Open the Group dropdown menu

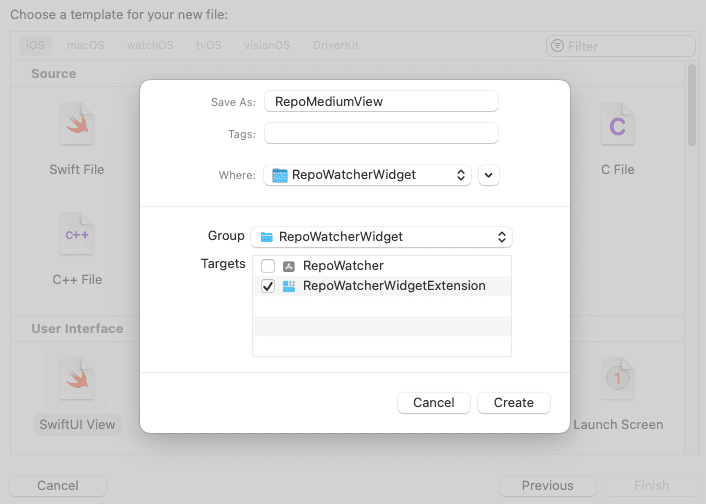381,237
